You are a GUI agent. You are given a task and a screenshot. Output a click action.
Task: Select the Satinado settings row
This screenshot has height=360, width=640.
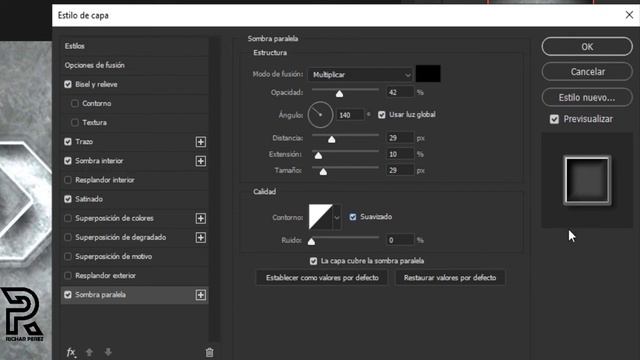pos(134,199)
